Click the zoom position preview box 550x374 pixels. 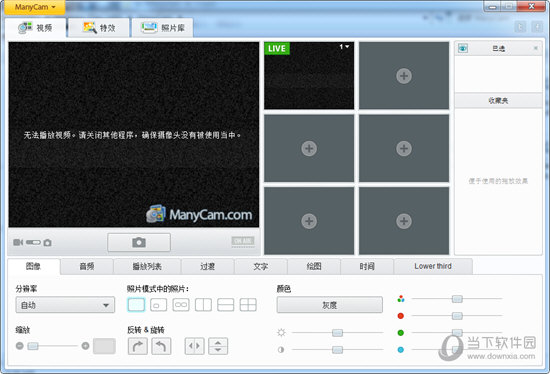[104, 346]
